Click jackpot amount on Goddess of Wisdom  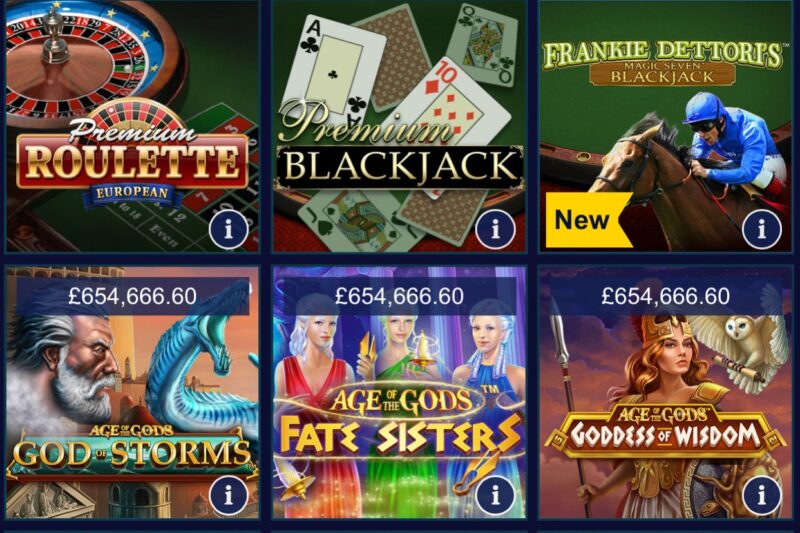[x=666, y=296]
